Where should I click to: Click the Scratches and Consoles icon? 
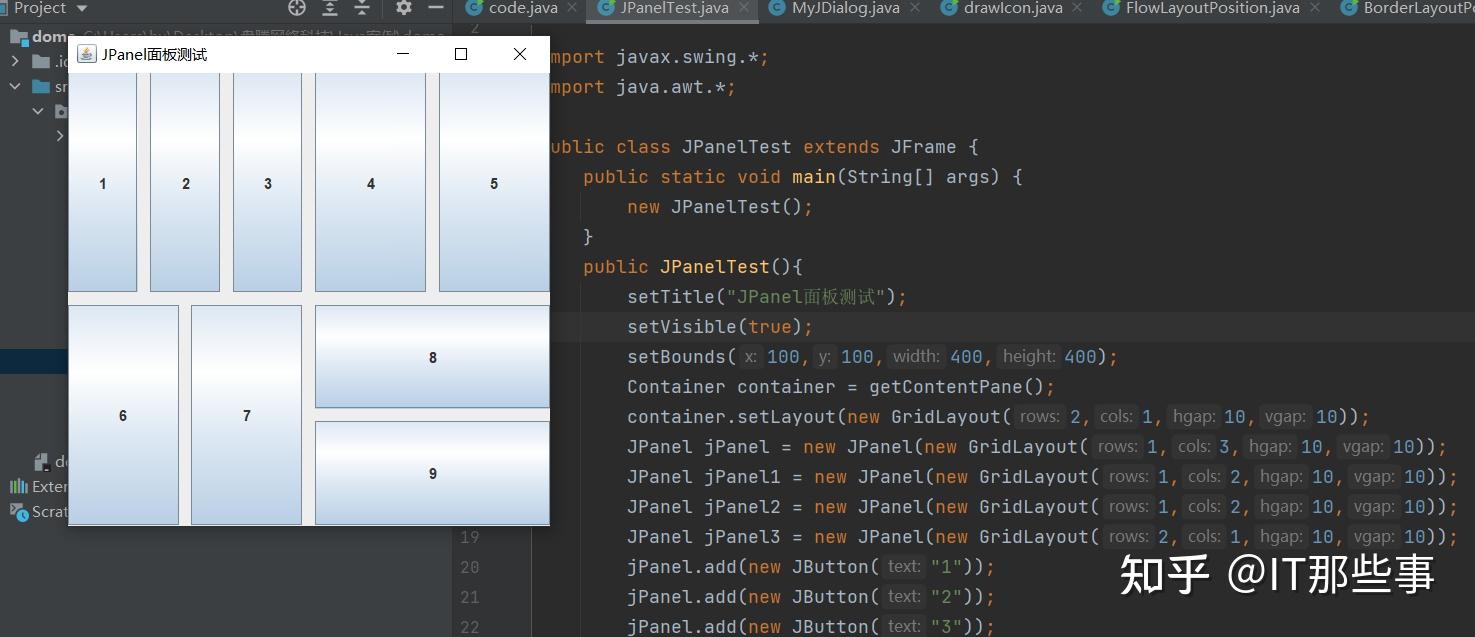coord(17,513)
